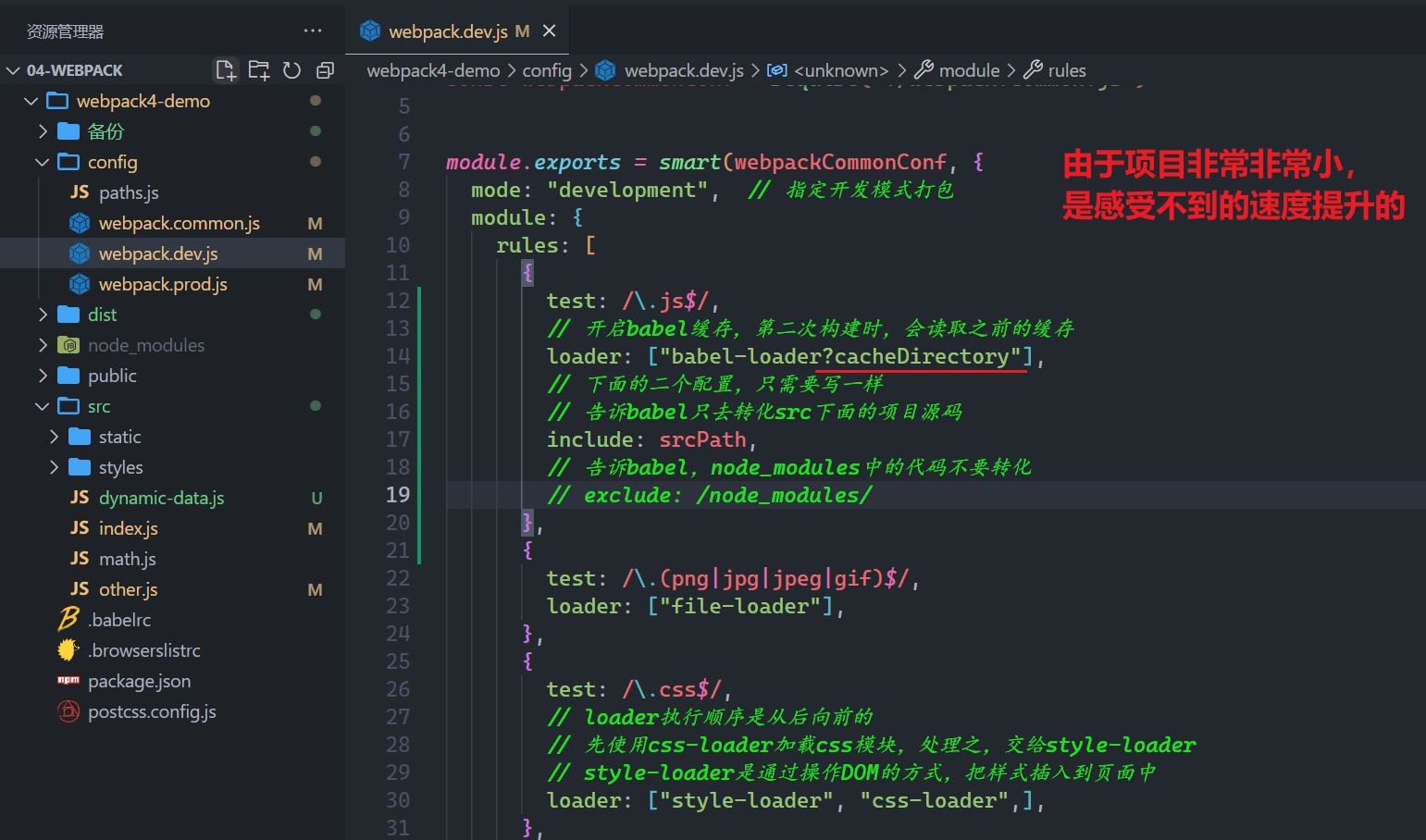Open the explorer more actions ellipsis

313,31
